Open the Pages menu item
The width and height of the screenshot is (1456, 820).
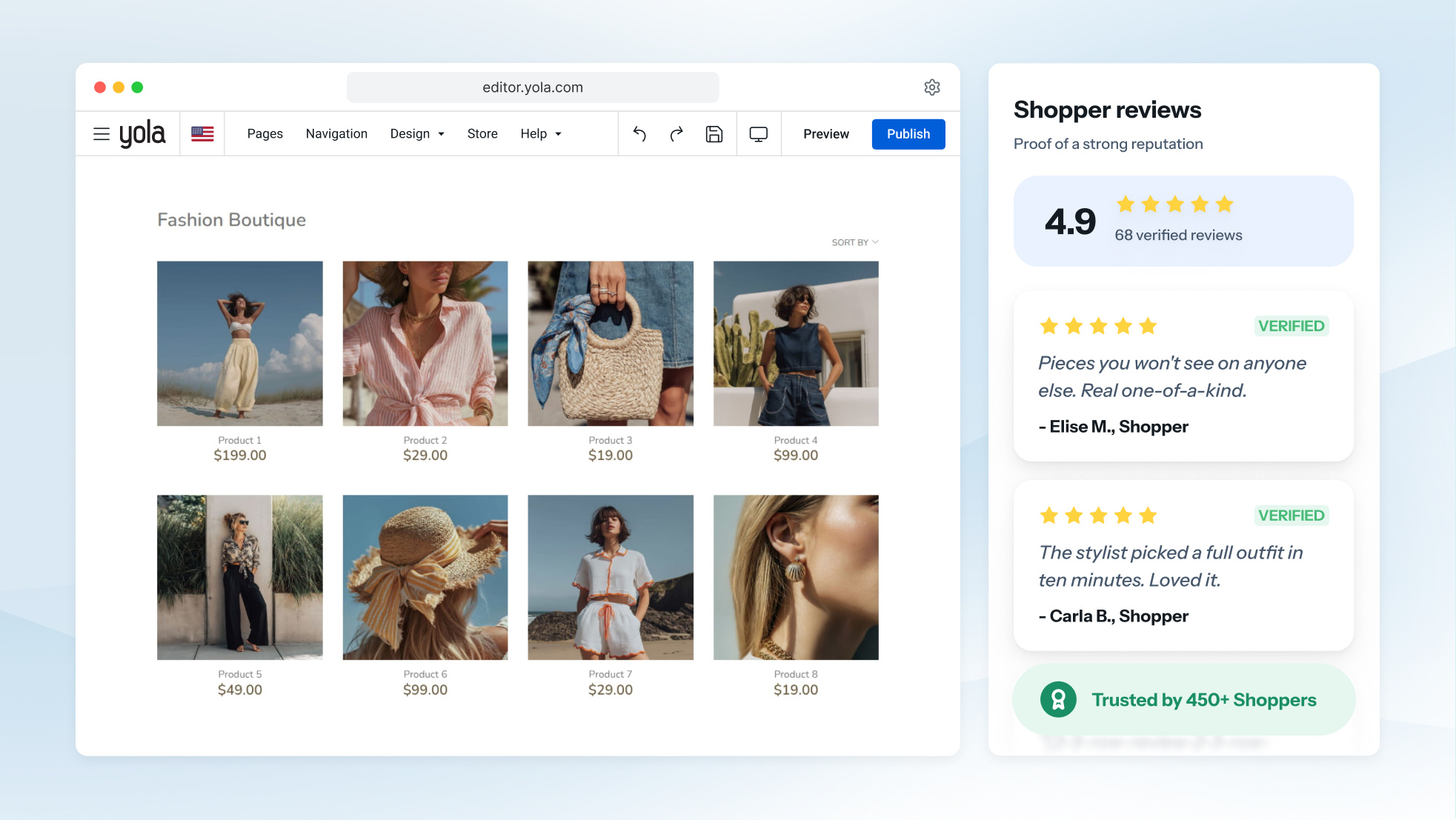[265, 134]
